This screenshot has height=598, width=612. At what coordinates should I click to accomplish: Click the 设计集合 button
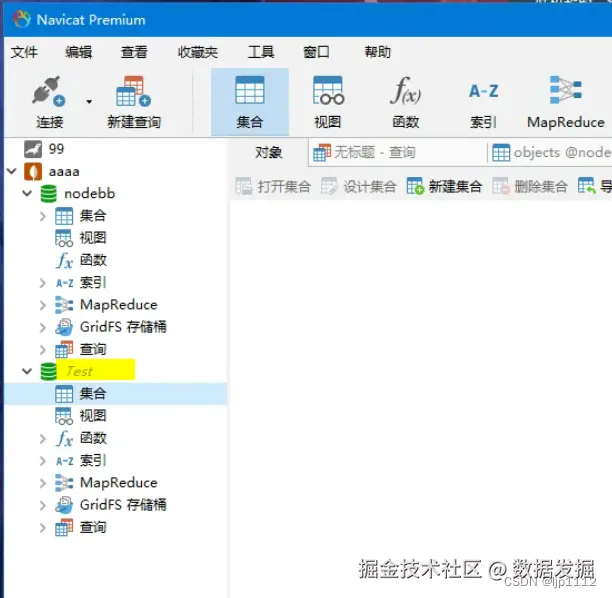point(359,186)
